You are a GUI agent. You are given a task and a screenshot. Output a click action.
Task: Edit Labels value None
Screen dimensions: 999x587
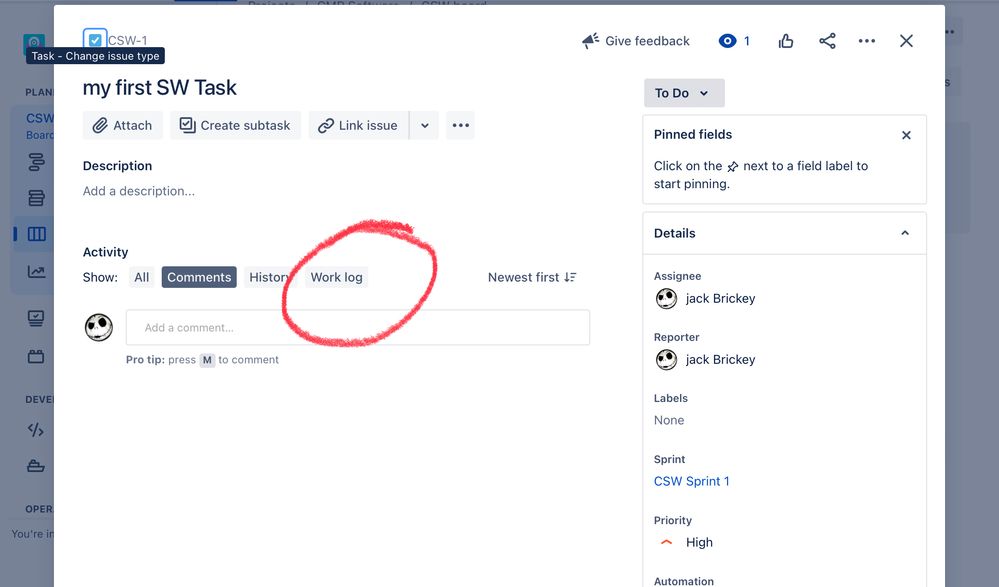click(669, 420)
